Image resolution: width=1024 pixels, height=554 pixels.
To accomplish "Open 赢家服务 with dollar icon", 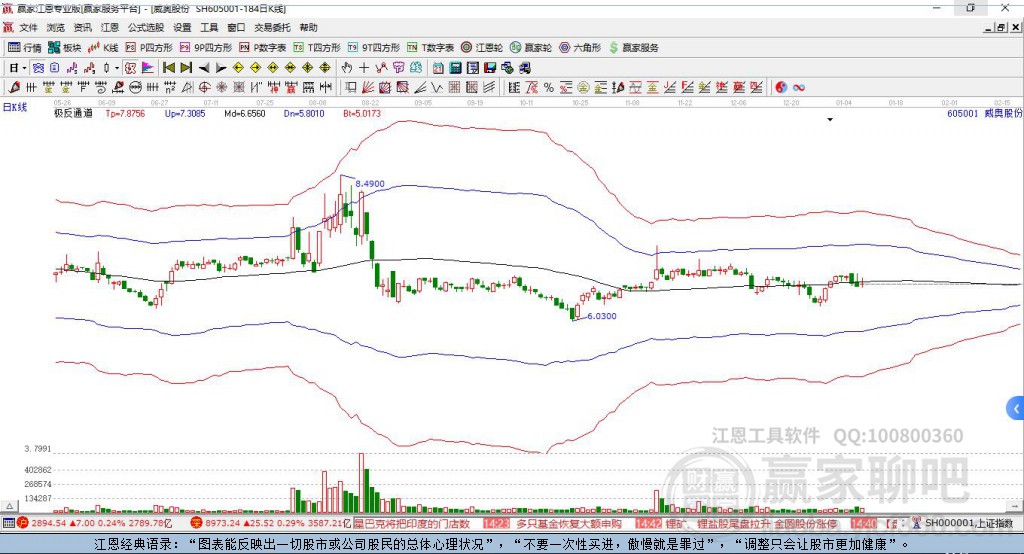I will 634,48.
